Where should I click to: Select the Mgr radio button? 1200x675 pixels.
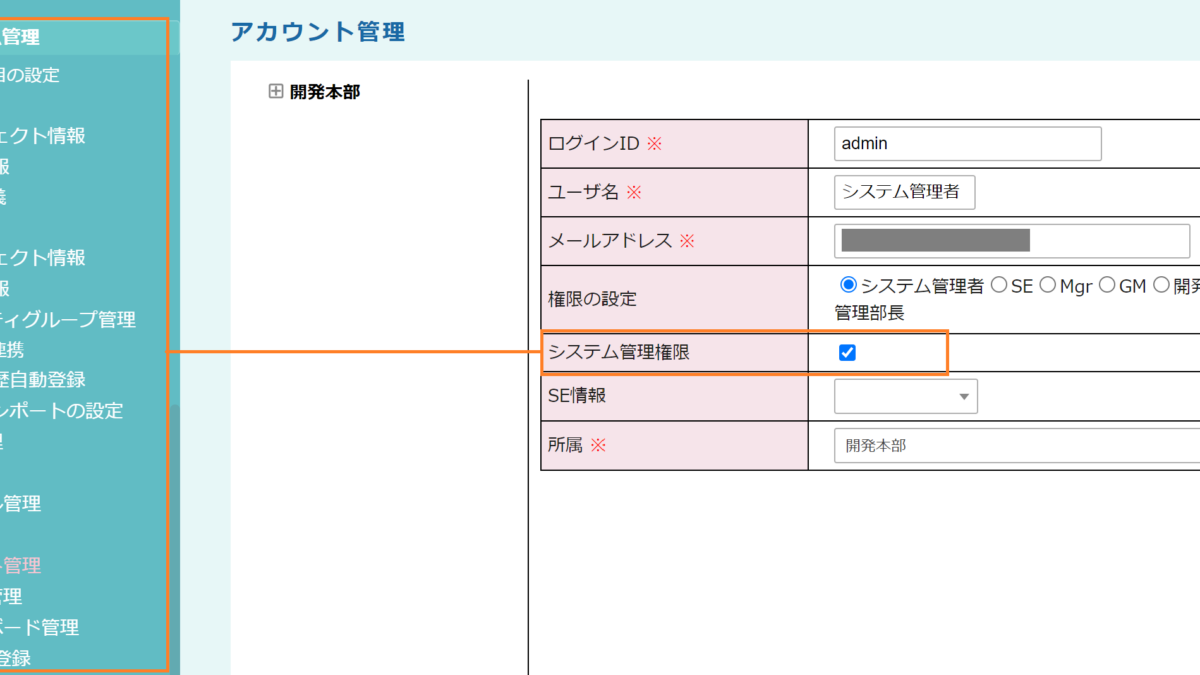click(1047, 286)
